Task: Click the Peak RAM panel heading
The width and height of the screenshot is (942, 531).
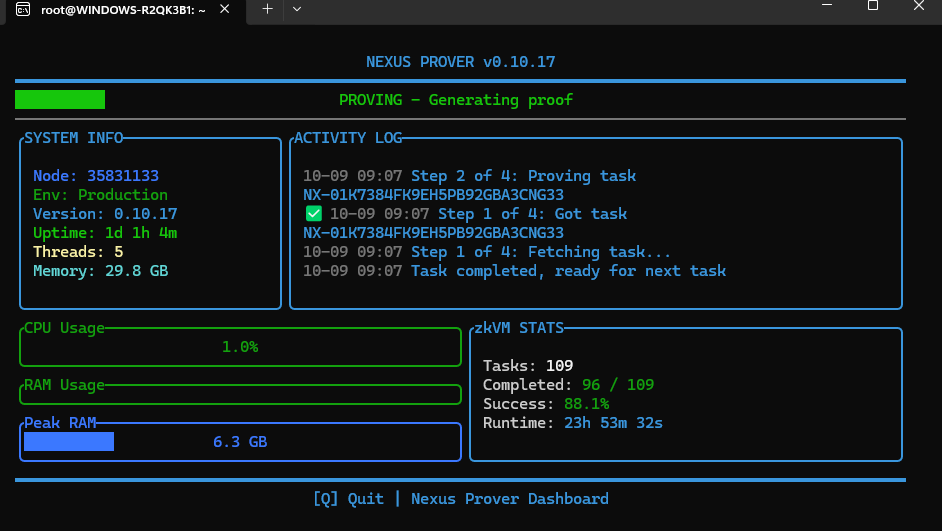Action: click(60, 423)
